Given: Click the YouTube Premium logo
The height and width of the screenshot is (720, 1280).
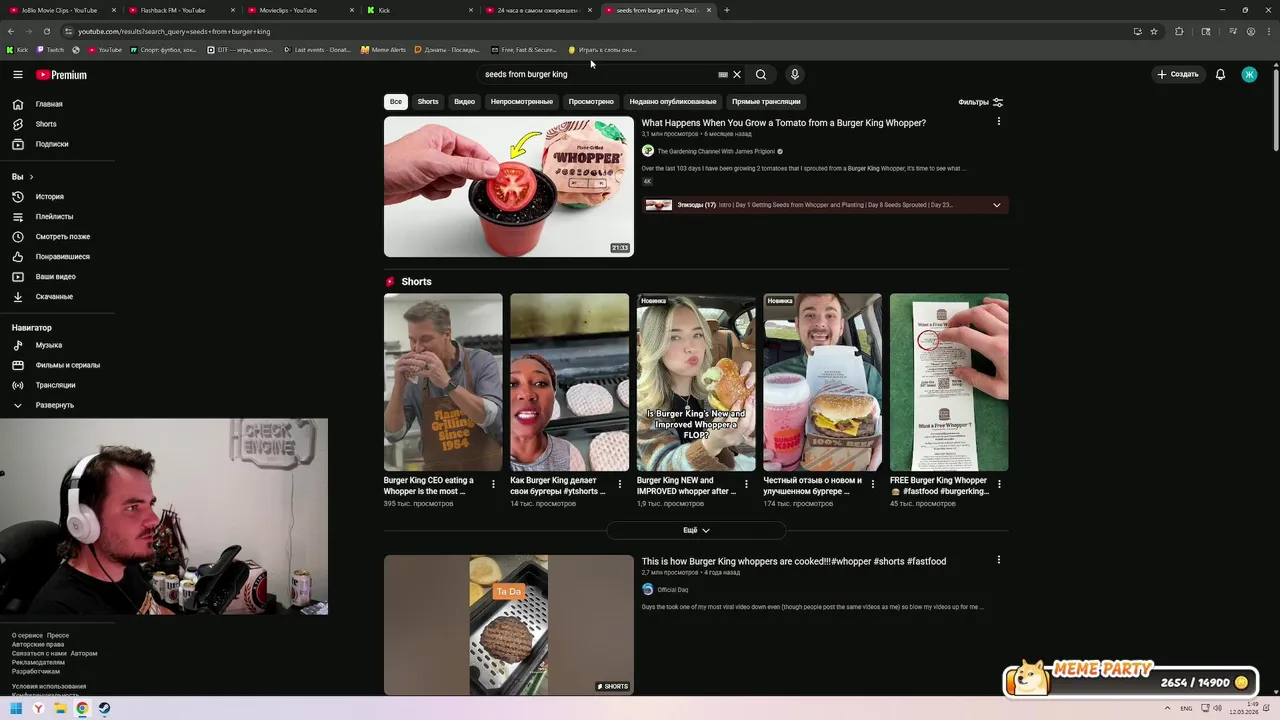Looking at the screenshot, I should 61,75.
